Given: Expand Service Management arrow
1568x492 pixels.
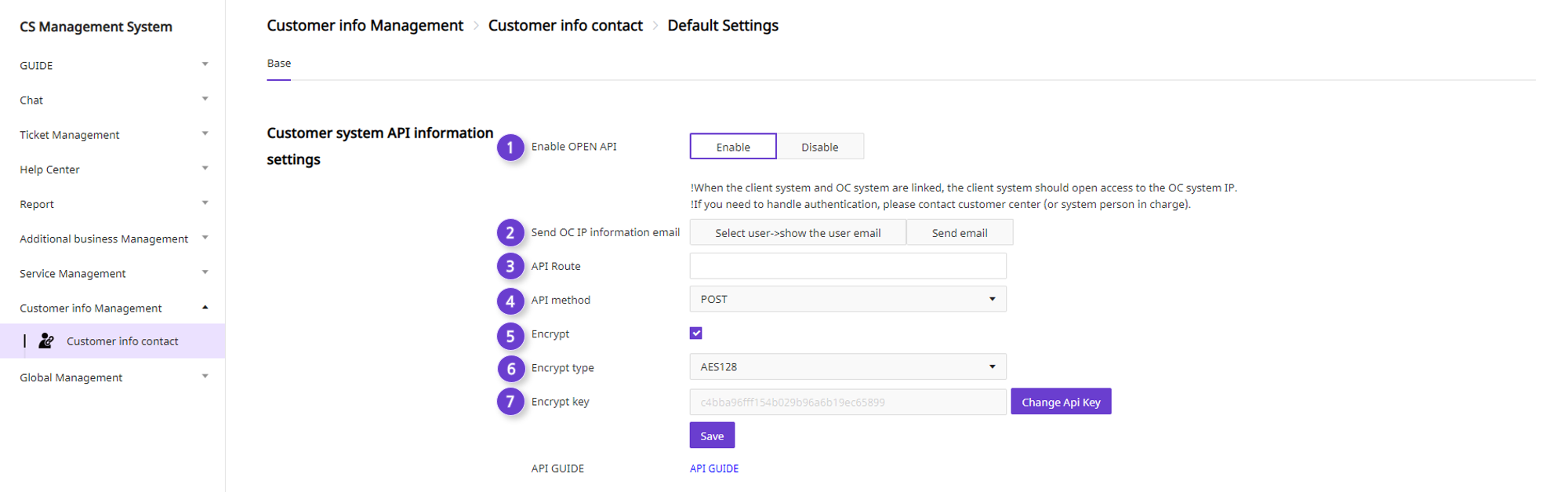Looking at the screenshot, I should [x=205, y=272].
